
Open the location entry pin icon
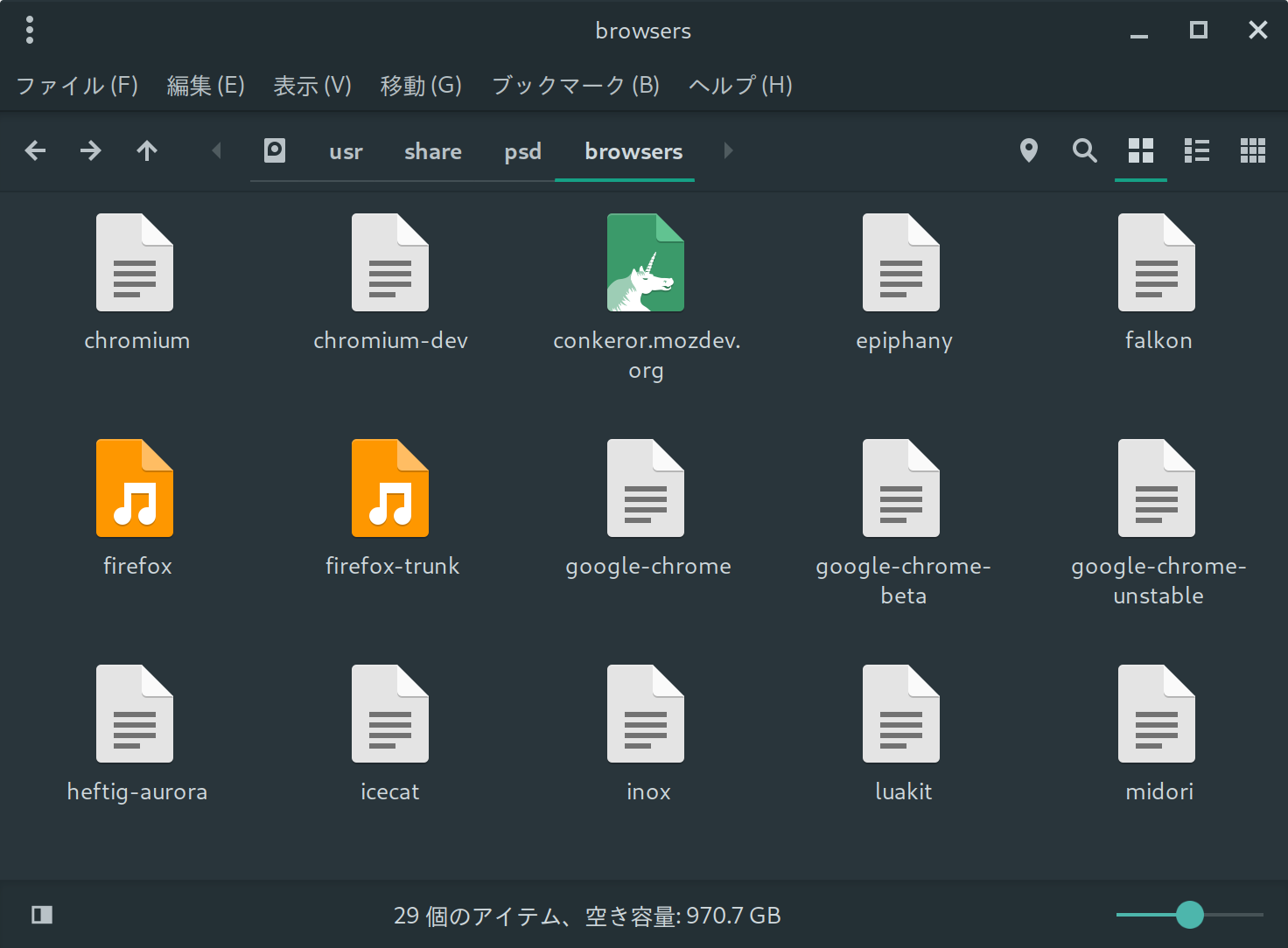(x=1029, y=150)
